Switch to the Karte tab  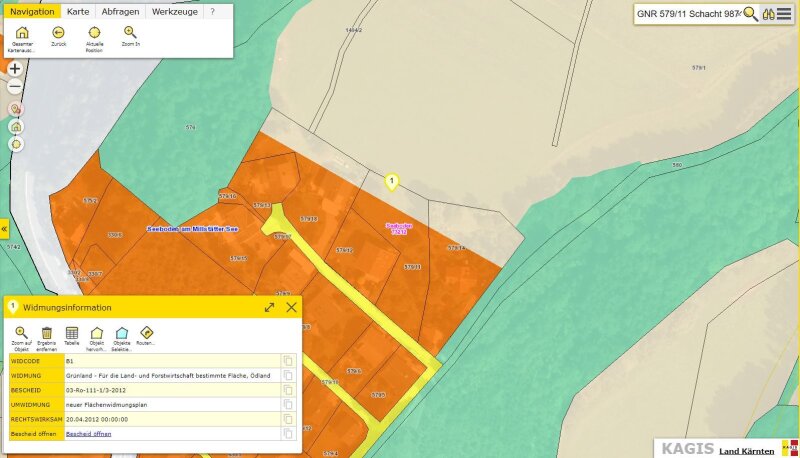[78, 12]
